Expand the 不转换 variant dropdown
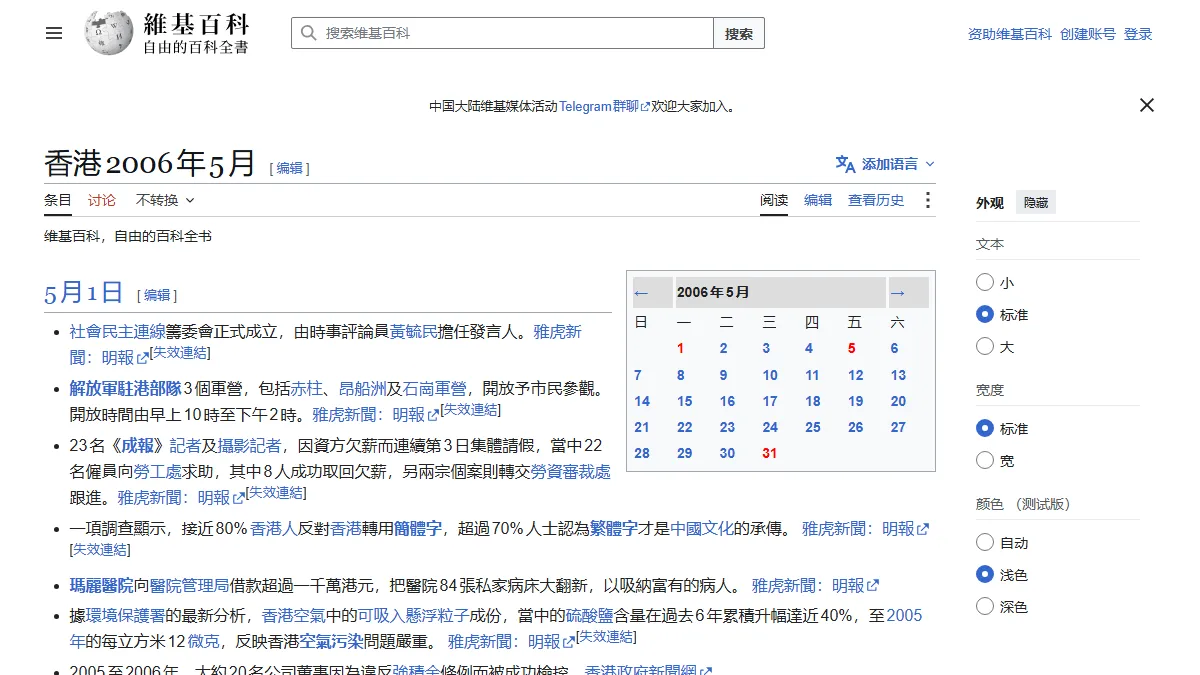Screen dimensions: 1200x675 pos(165,200)
